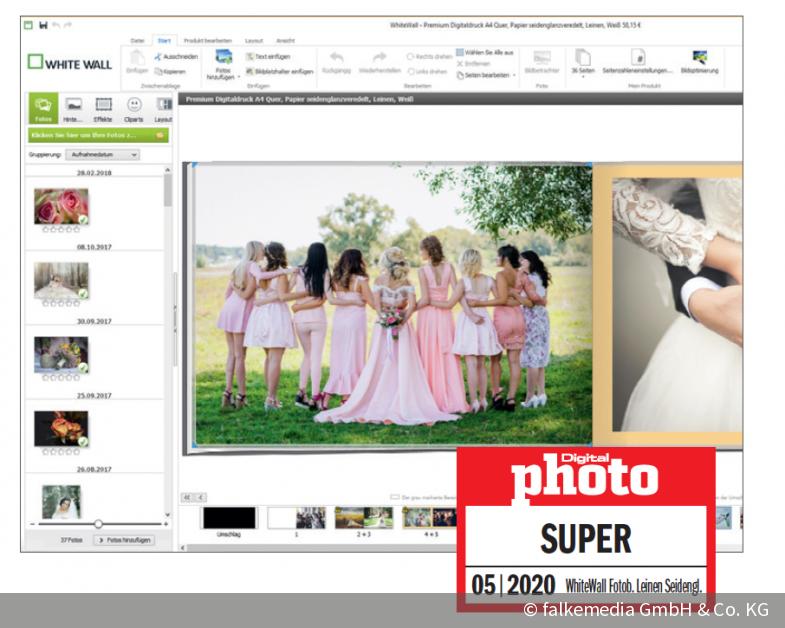The image size is (785, 628).
Task: Click the save disk icon in title bar
Action: tap(43, 24)
